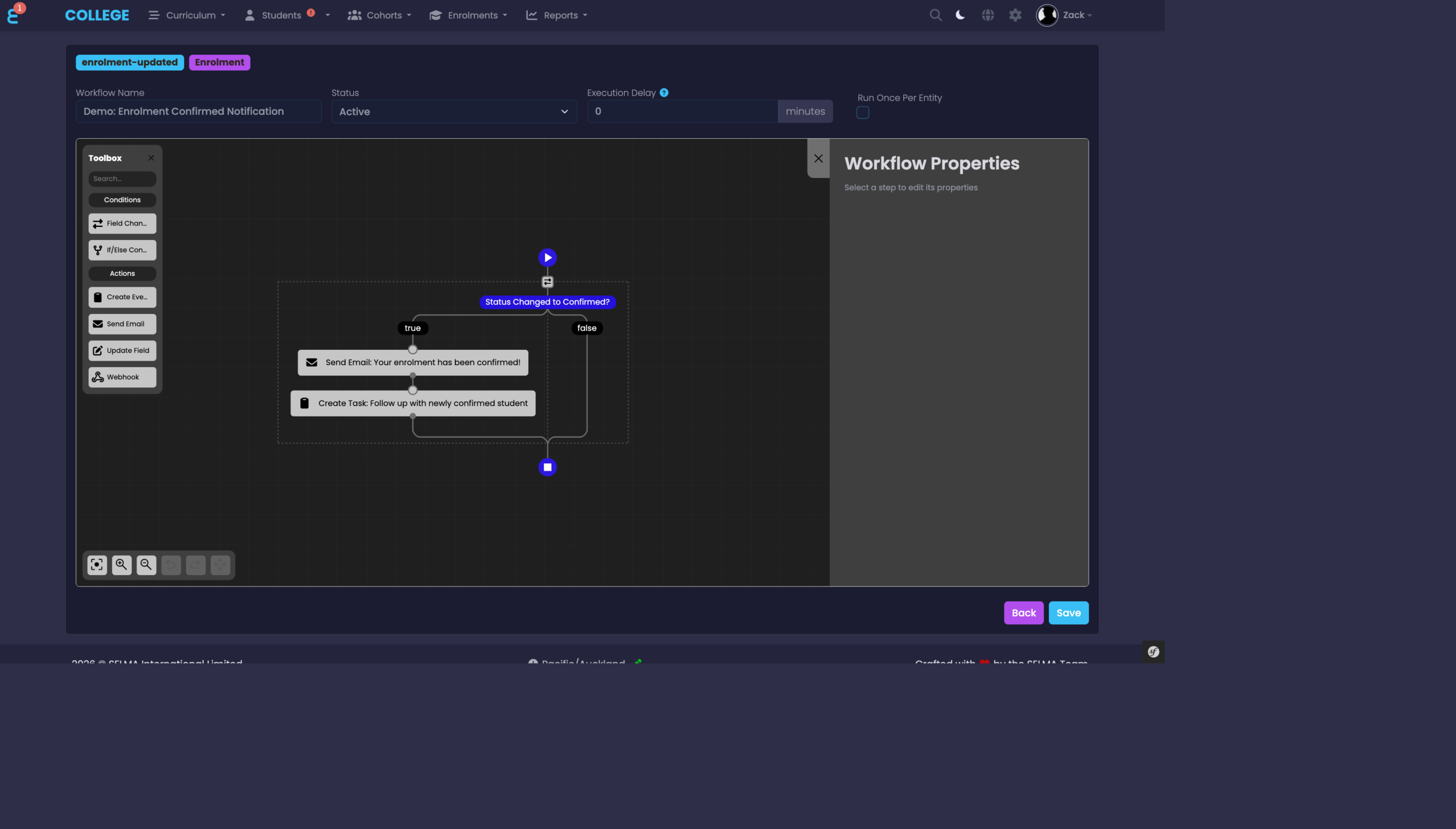
Task: Select the Update Field action
Action: 122,350
